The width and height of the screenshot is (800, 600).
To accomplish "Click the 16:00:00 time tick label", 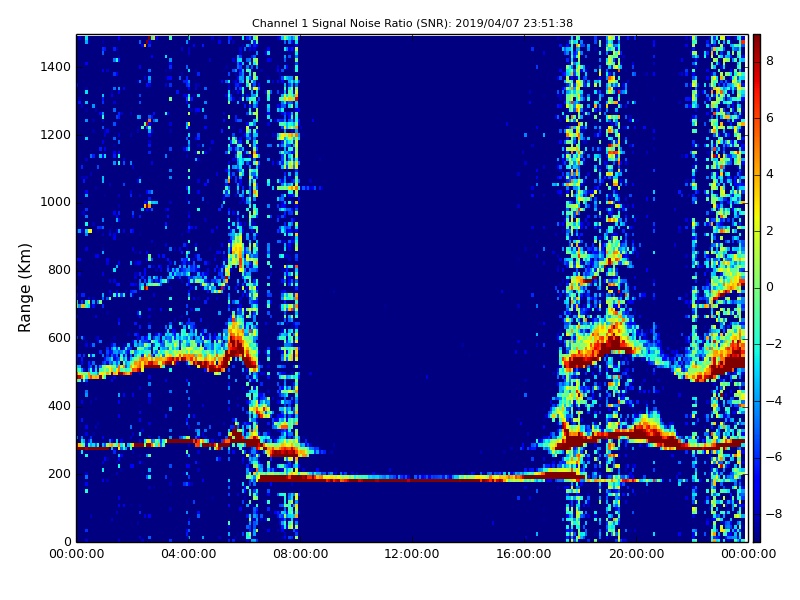I will point(524,554).
